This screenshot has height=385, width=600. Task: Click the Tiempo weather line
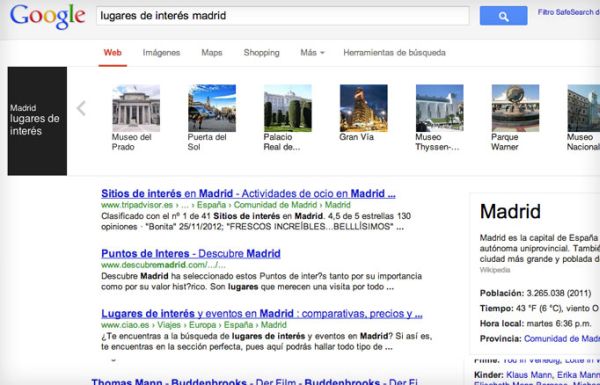tap(540, 308)
